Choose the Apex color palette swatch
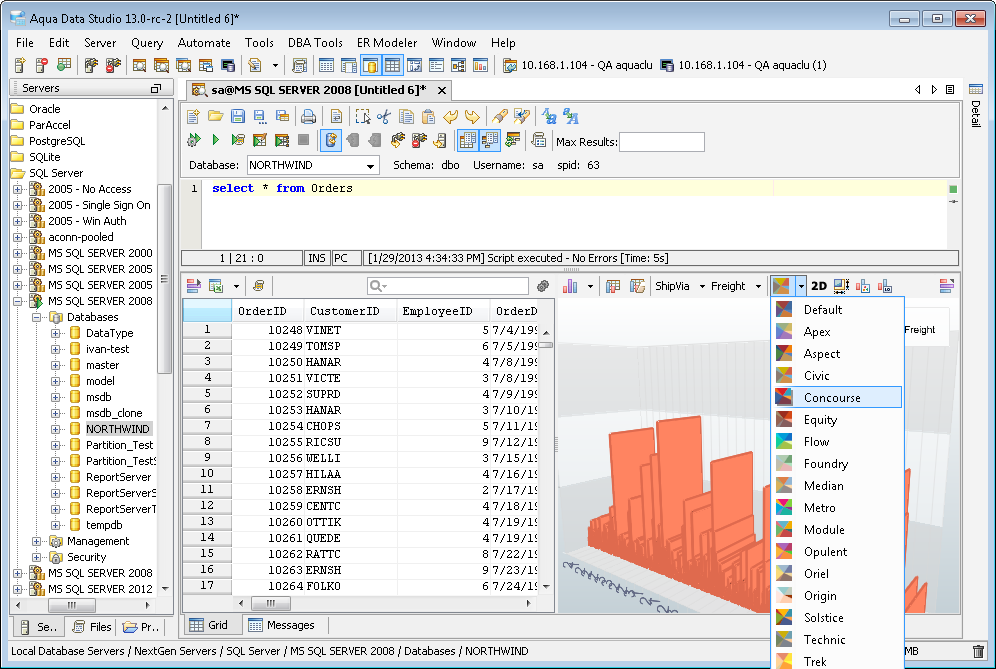 pyautogui.click(x=784, y=332)
